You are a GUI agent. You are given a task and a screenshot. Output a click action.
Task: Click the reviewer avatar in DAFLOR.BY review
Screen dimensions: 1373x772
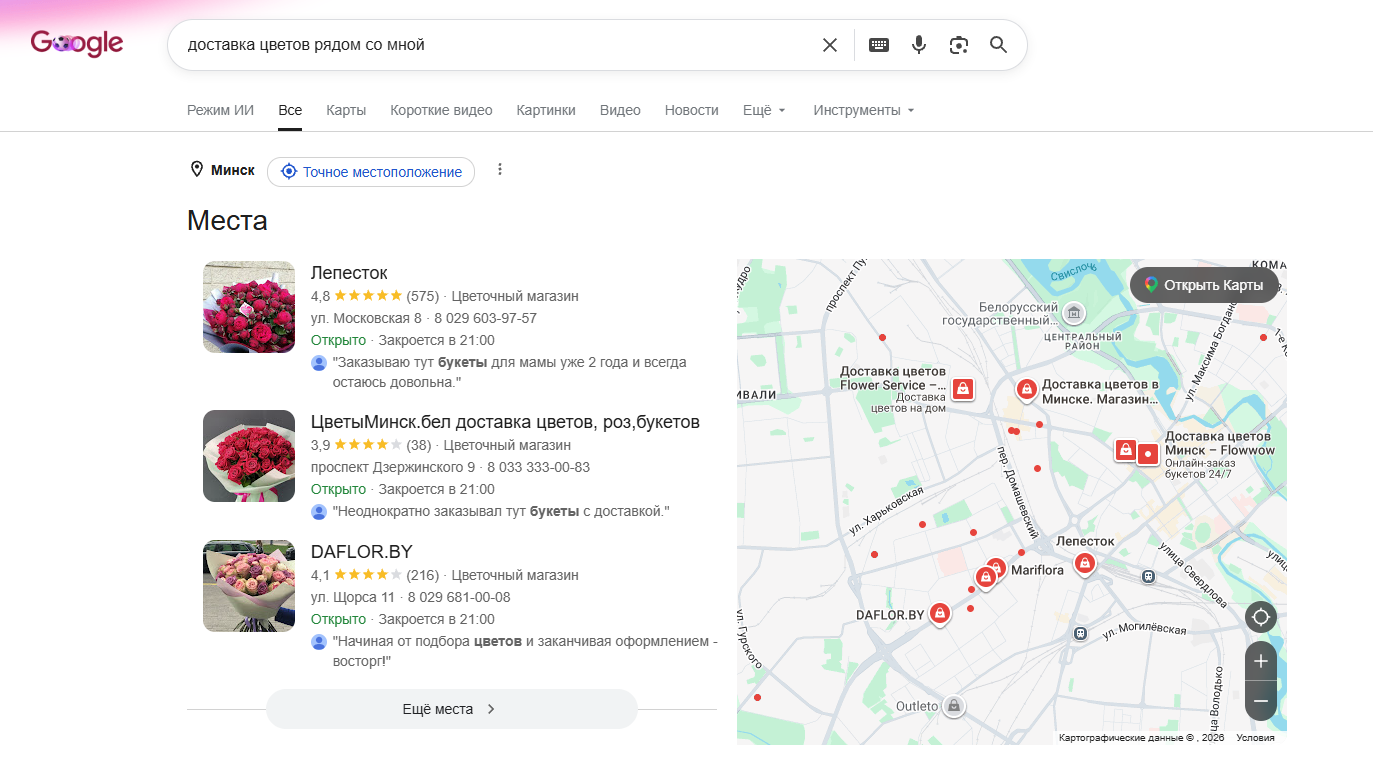click(319, 642)
